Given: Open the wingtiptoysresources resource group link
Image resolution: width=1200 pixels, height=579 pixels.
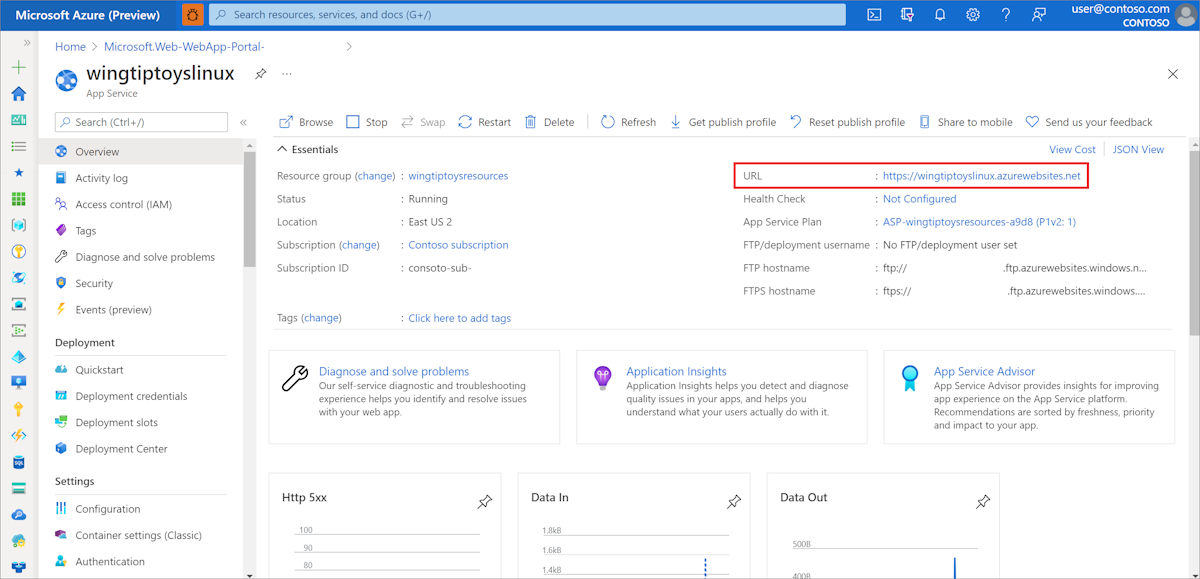Looking at the screenshot, I should pos(458,175).
